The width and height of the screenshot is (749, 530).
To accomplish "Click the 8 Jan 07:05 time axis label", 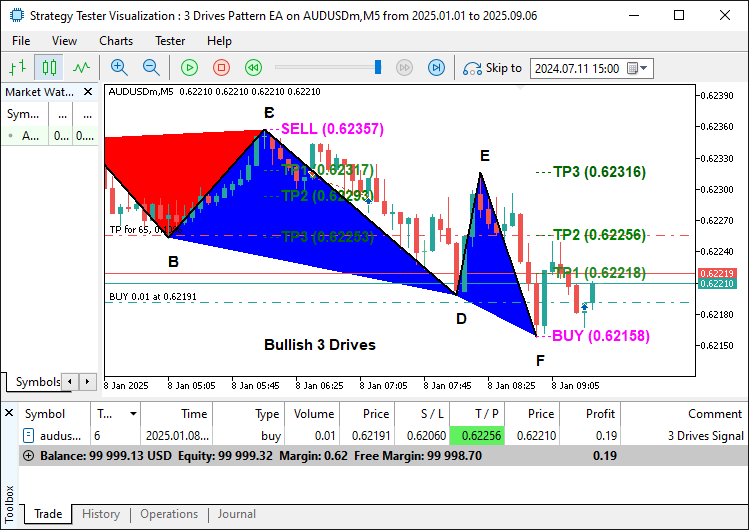I will coord(383,386).
